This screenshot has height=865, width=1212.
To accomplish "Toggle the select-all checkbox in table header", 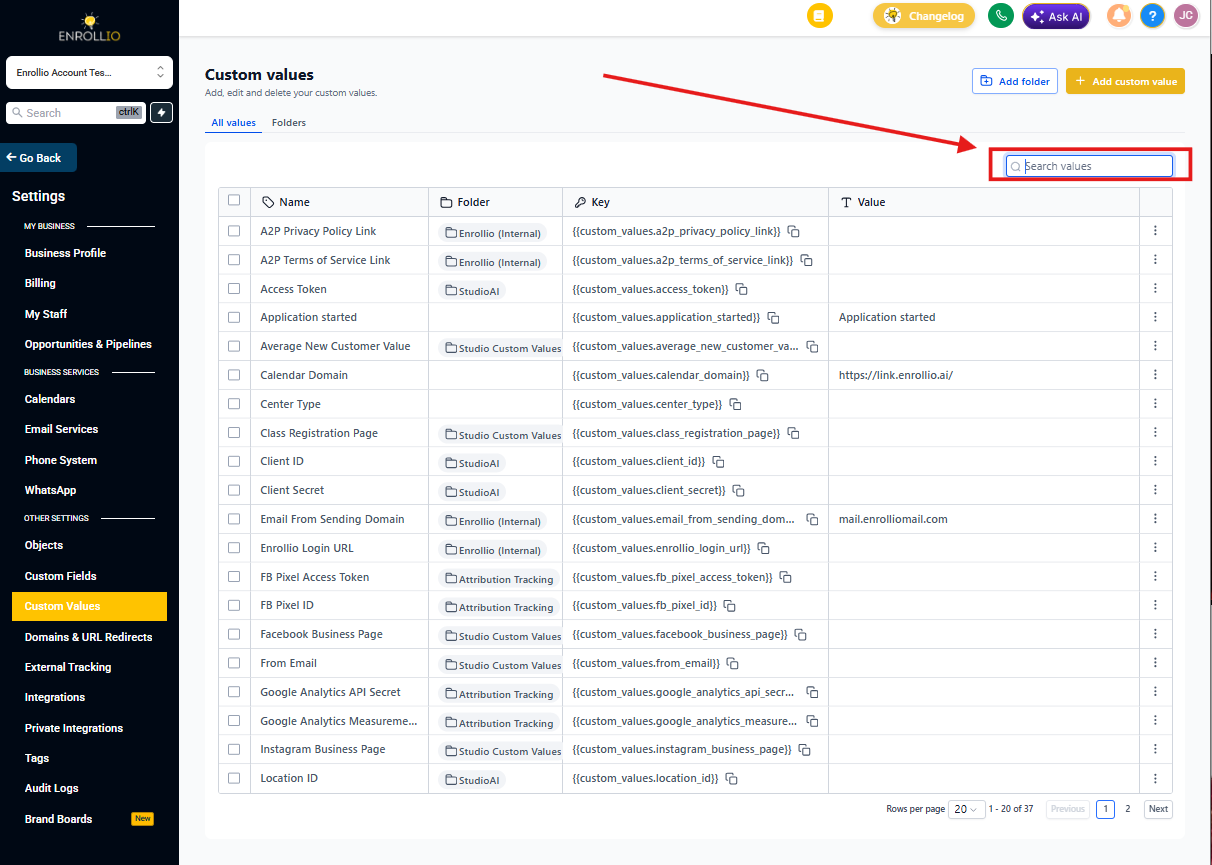I will 234,200.
